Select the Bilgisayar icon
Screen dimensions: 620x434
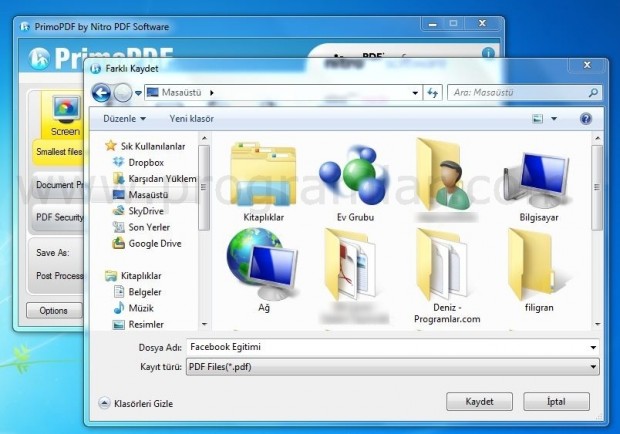539,184
